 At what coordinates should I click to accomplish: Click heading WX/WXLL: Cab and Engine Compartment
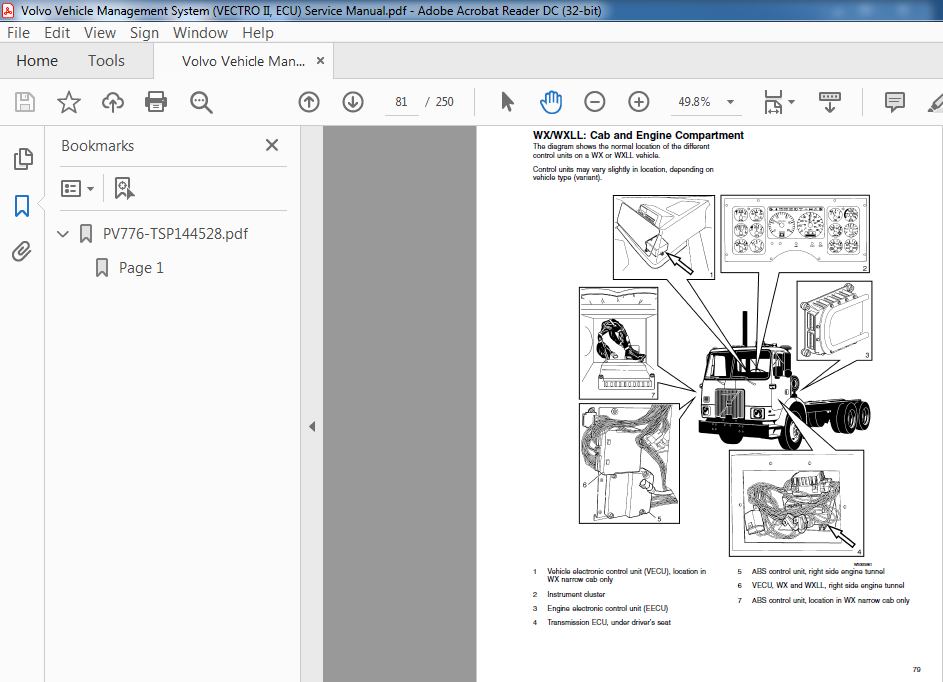click(x=638, y=135)
